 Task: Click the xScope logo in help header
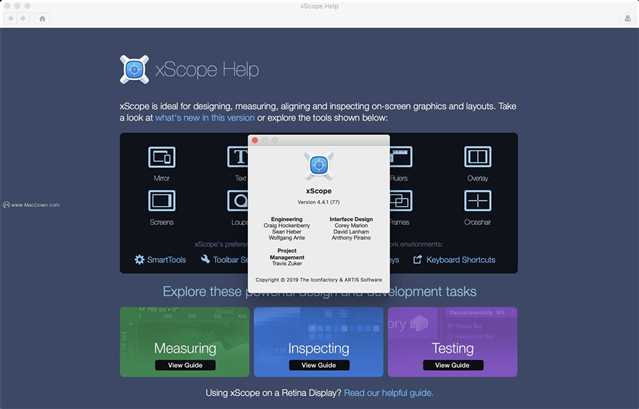click(x=134, y=70)
